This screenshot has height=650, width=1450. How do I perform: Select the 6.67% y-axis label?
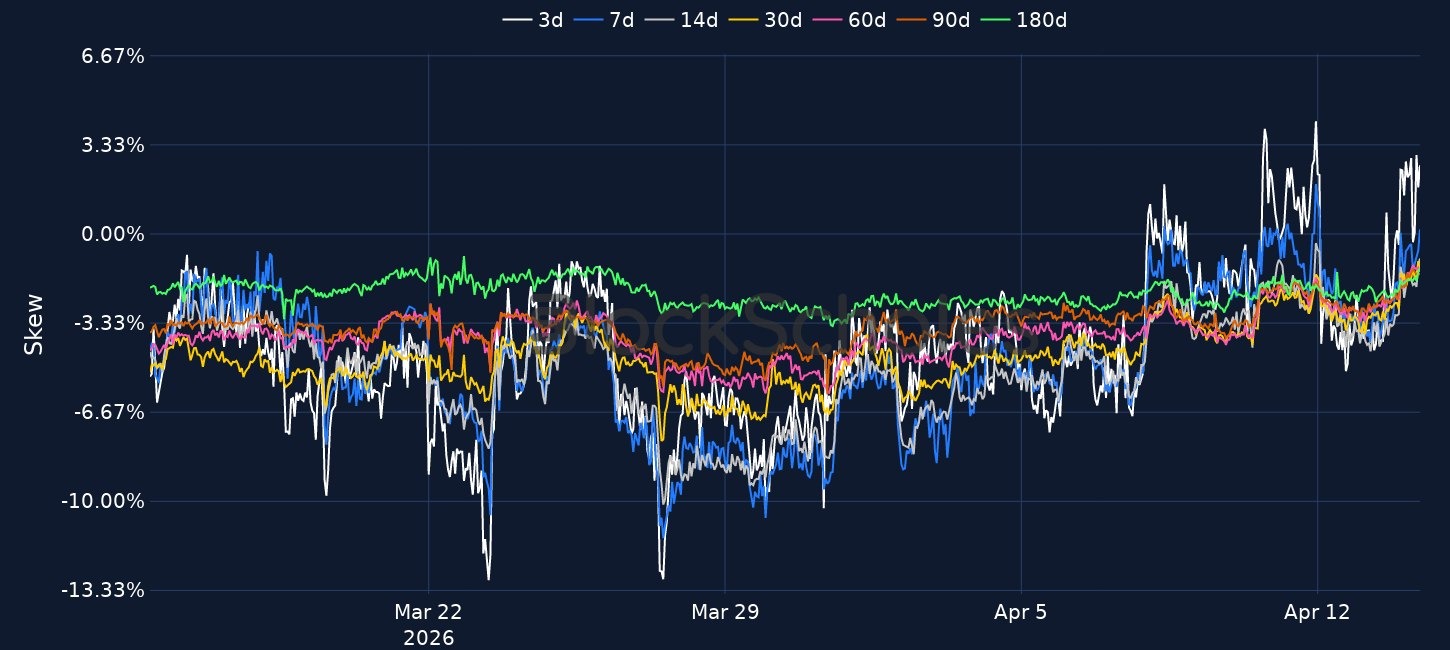[113, 57]
